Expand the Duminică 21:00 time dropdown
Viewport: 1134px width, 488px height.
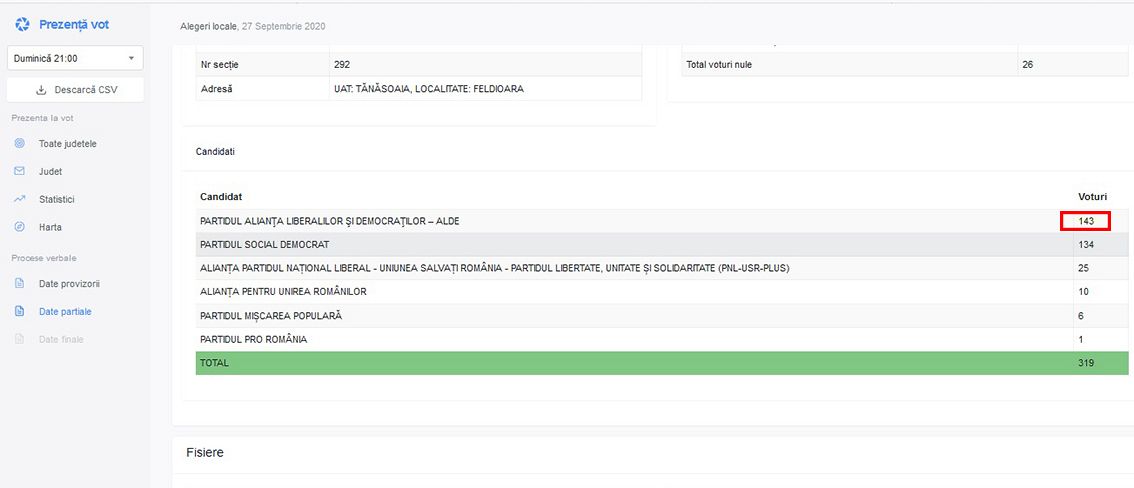[75, 59]
